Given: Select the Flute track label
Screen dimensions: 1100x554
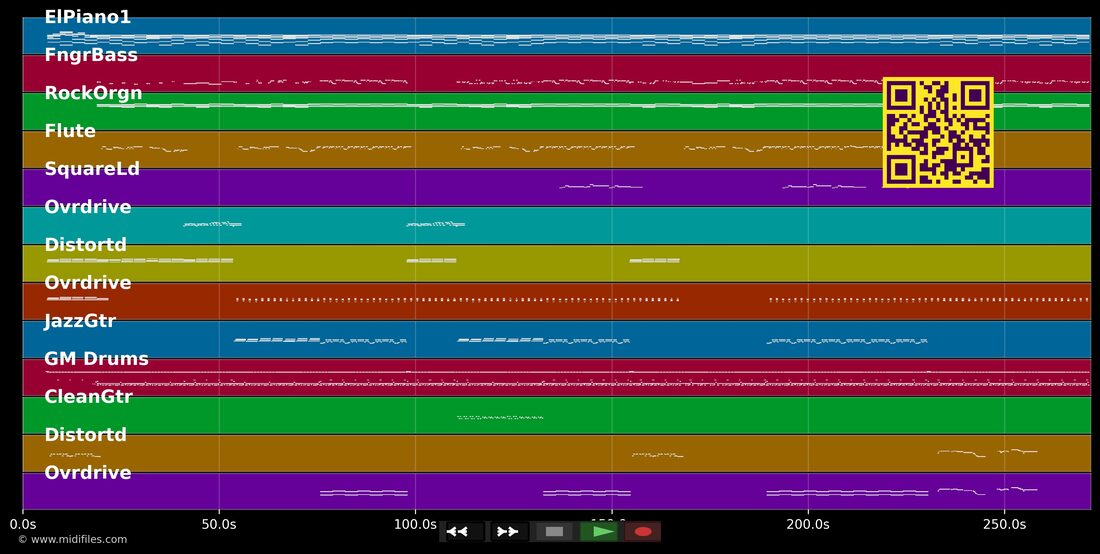Looking at the screenshot, I should click(70, 130).
